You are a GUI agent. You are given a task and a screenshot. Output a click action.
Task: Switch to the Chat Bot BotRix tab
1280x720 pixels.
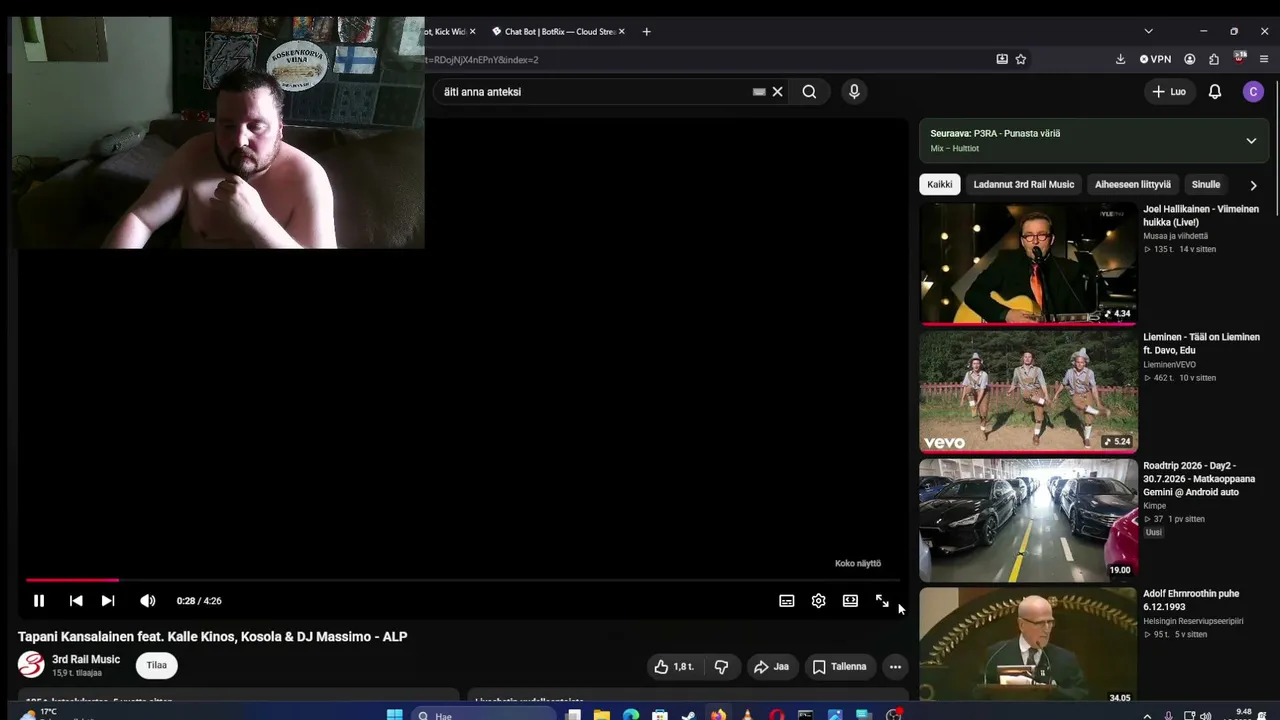click(x=558, y=32)
